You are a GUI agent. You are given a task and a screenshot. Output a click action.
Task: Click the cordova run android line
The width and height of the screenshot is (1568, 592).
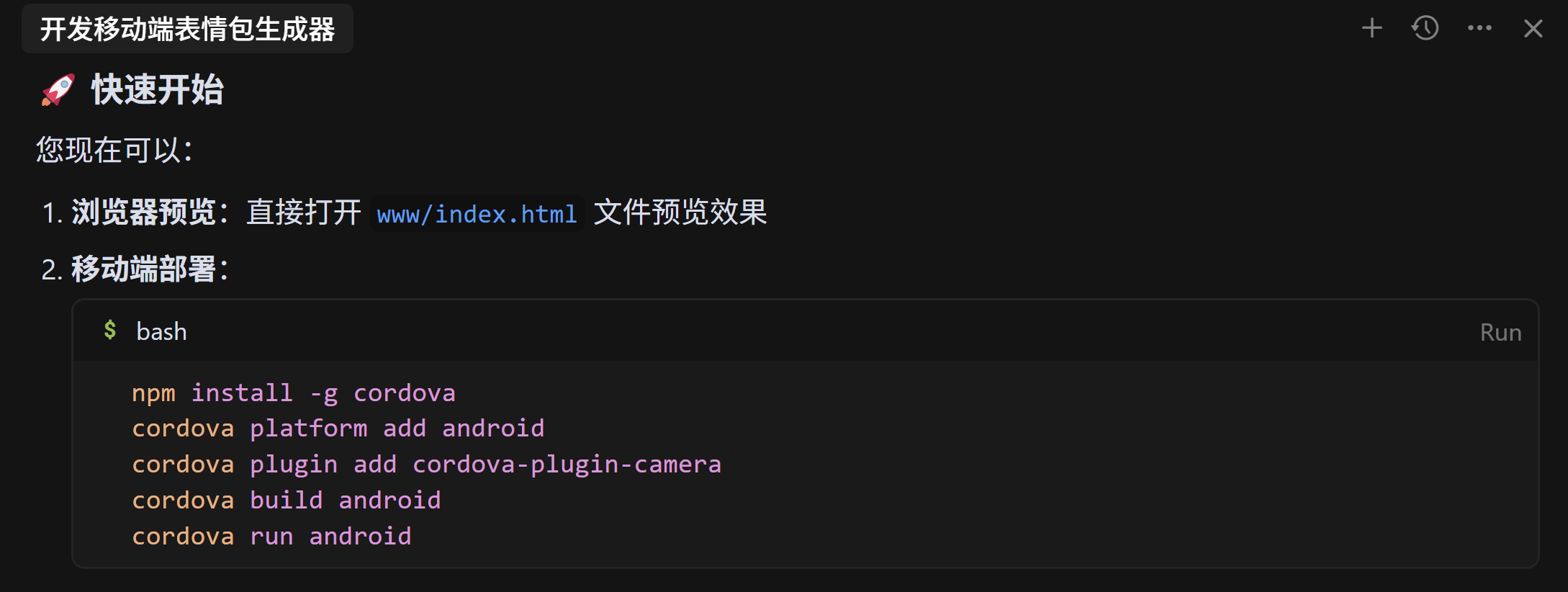271,537
